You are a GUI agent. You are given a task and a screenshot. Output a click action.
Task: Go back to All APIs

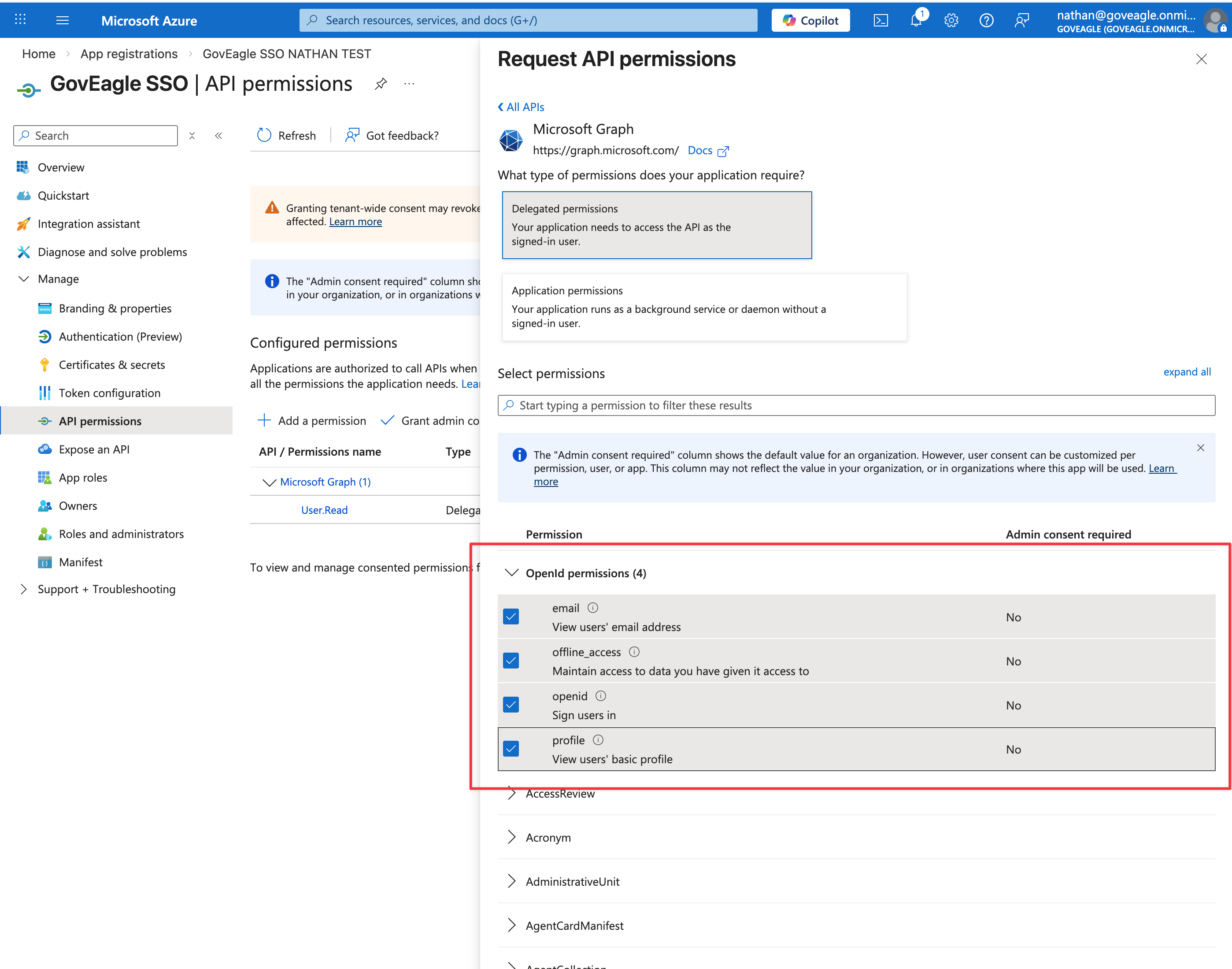[521, 107]
